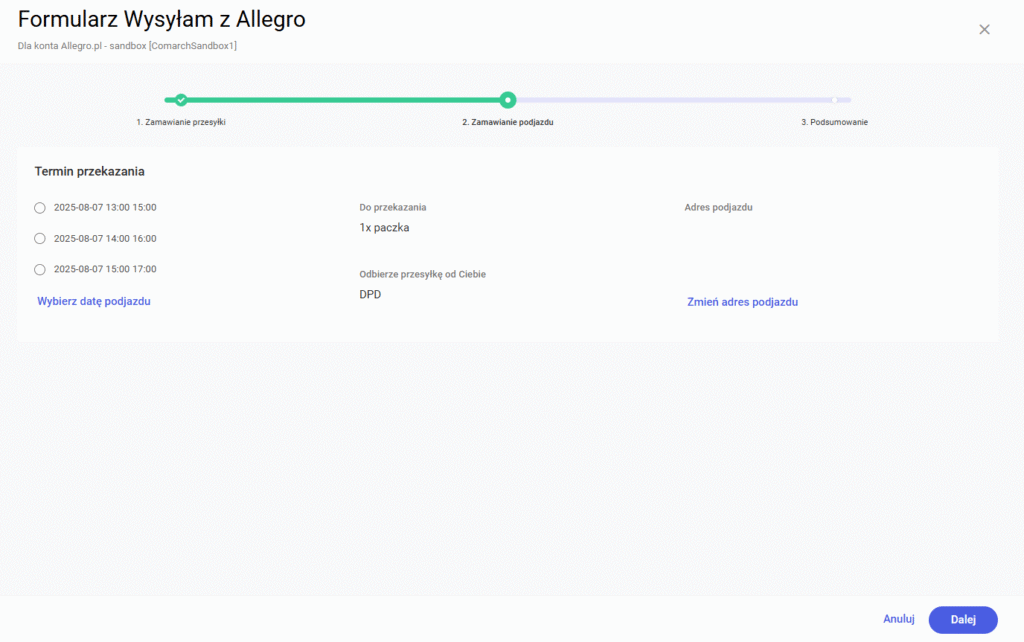
Task: Close the Wysyłam z Allegro form
Action: pos(984,29)
